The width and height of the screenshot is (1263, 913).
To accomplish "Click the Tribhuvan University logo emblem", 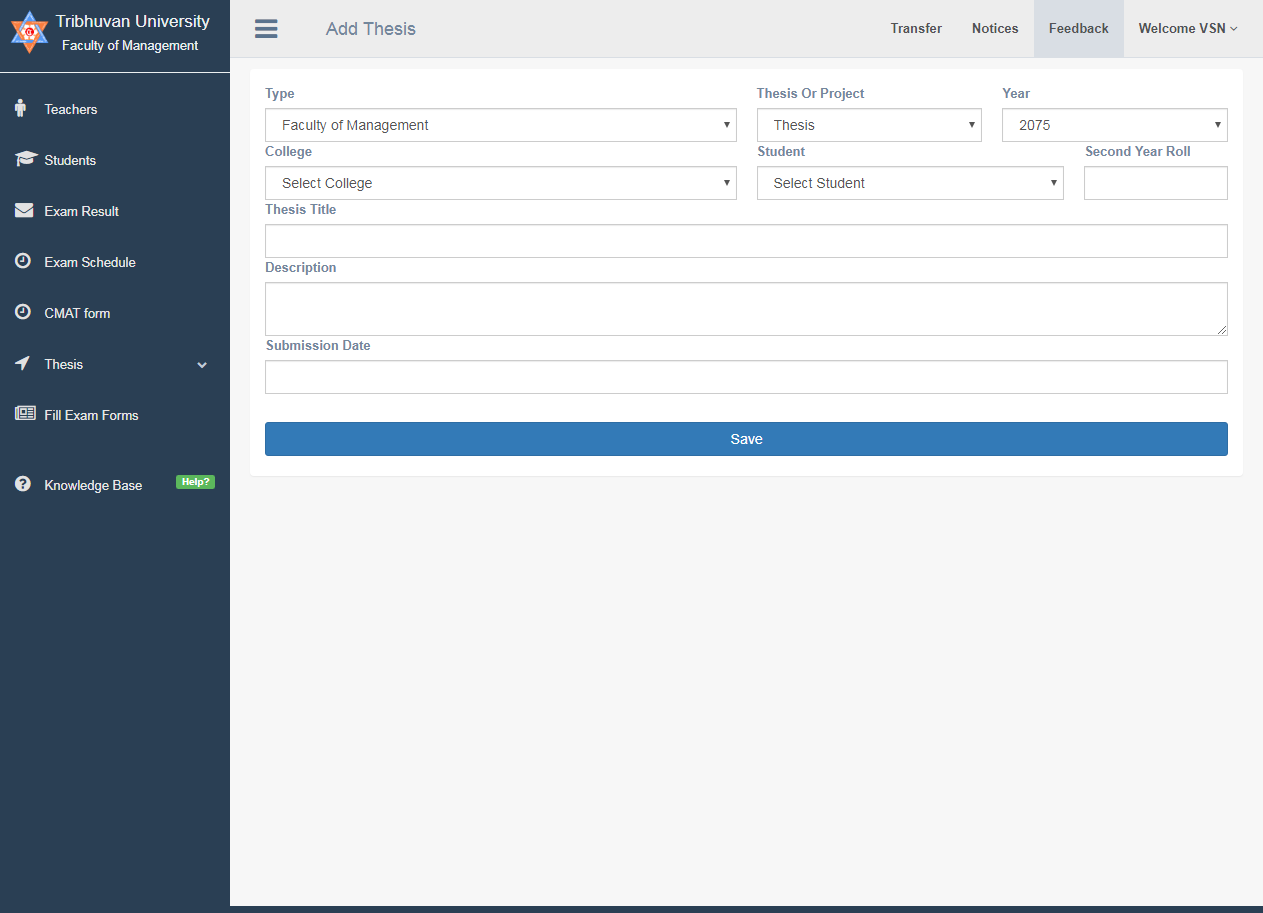I will [29, 32].
